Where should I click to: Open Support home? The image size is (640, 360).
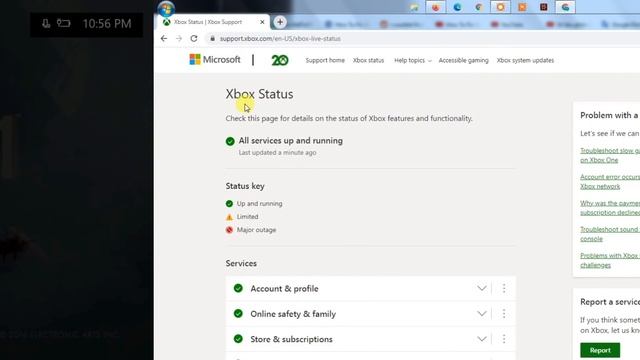pyautogui.click(x=325, y=60)
